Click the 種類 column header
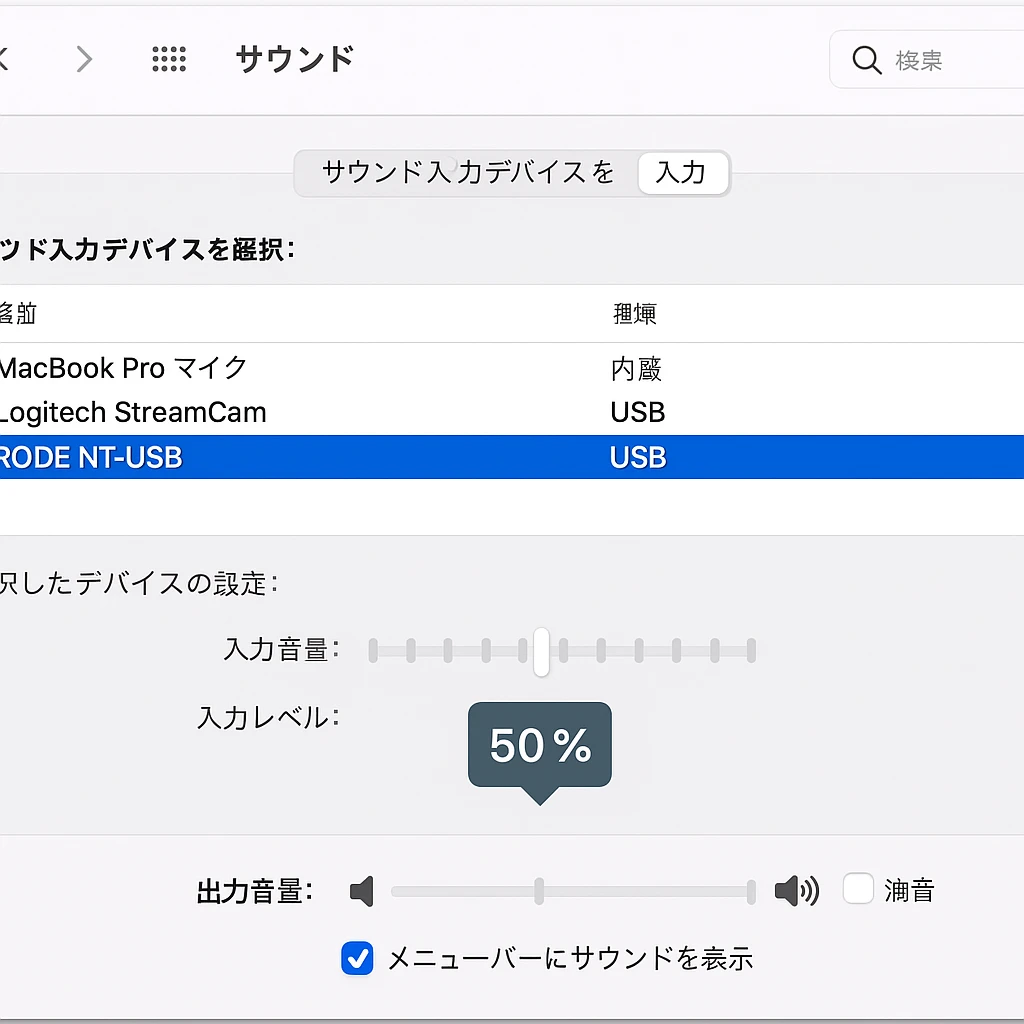1024x1024 pixels. tap(634, 314)
